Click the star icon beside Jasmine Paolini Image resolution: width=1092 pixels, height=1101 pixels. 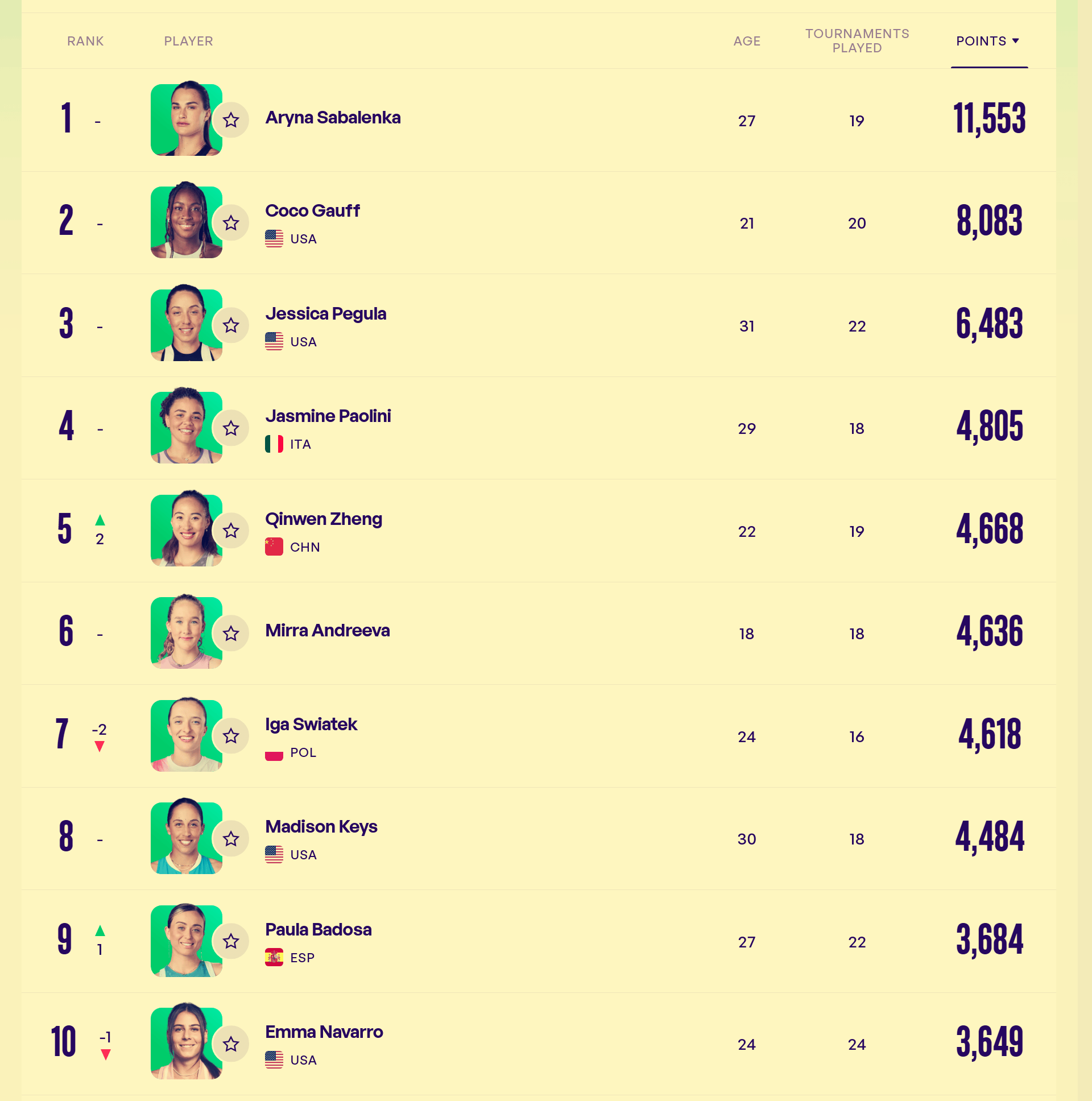(231, 428)
